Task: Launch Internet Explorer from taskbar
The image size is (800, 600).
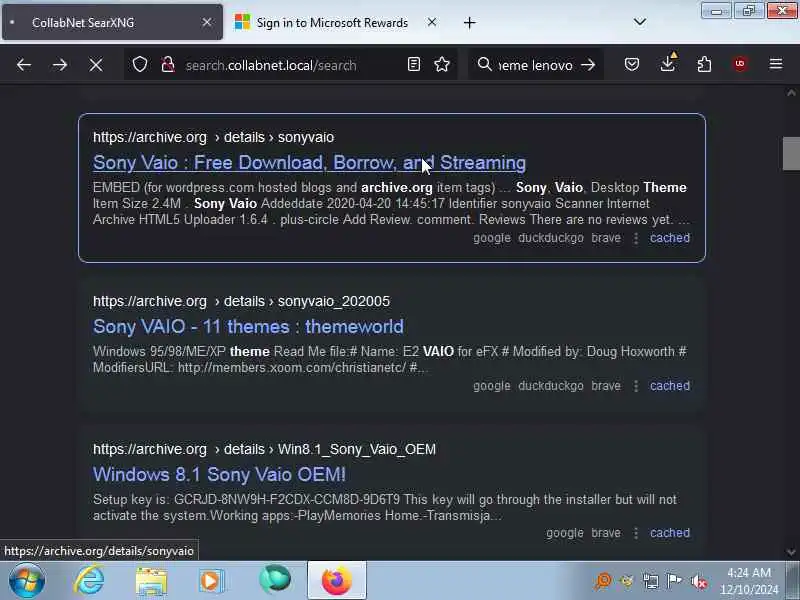Action: click(x=89, y=581)
